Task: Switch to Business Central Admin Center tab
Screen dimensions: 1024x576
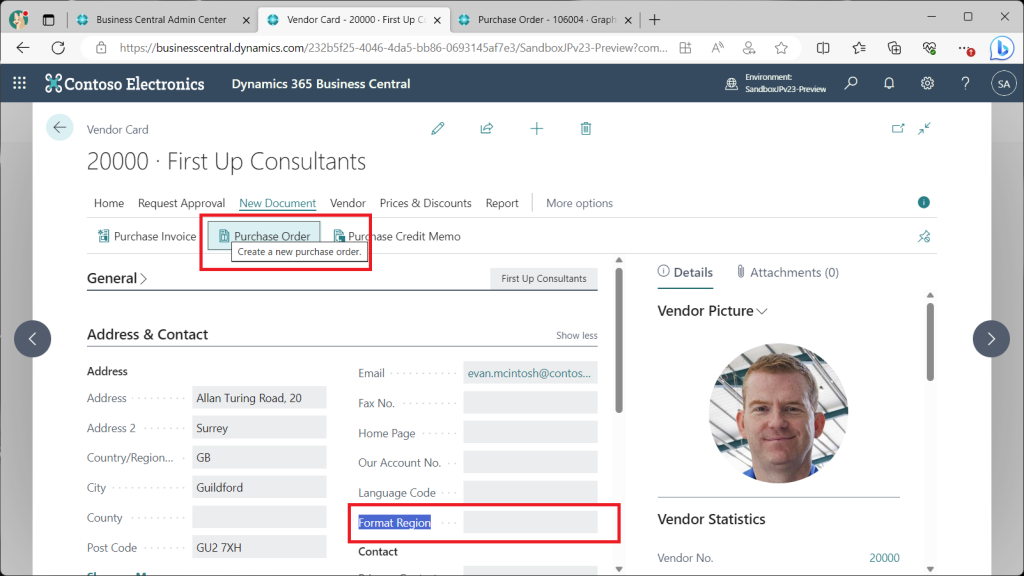Action: pos(161,20)
